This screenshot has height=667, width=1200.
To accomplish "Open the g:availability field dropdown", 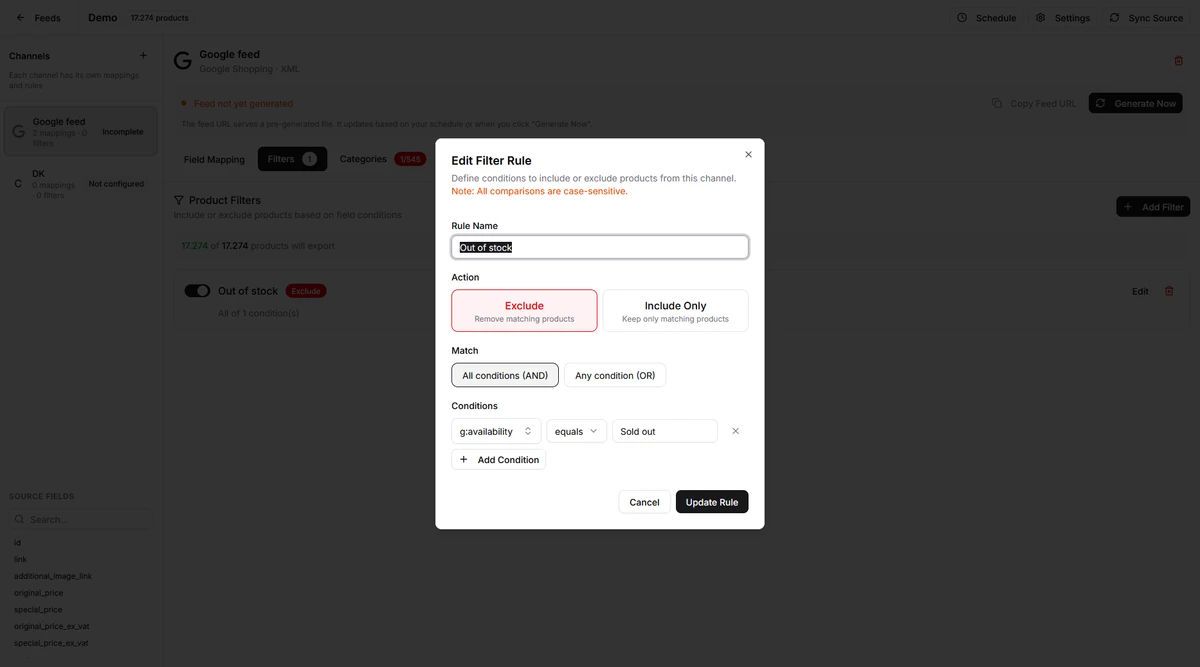I will pos(496,431).
